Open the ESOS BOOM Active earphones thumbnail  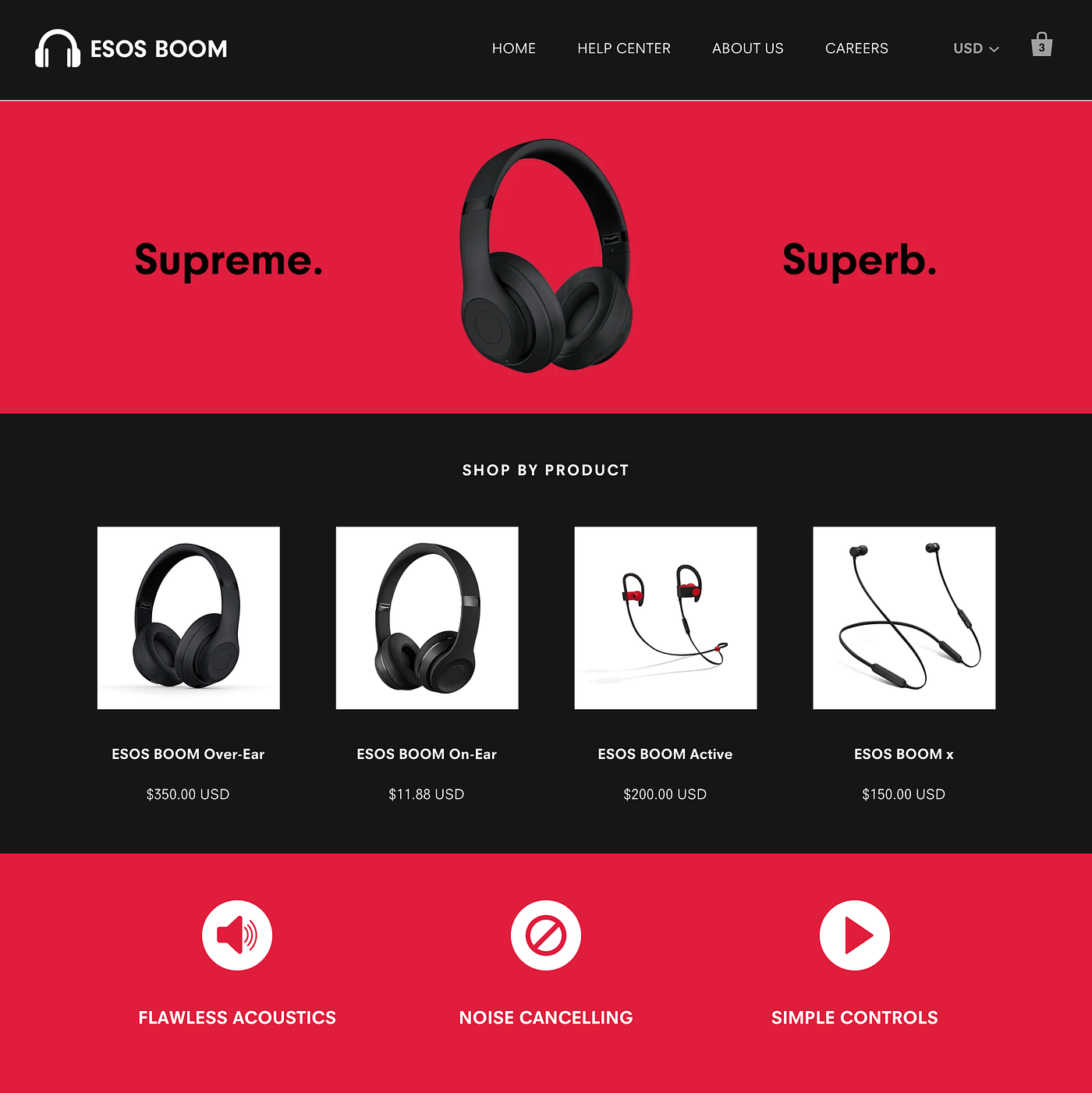(666, 618)
